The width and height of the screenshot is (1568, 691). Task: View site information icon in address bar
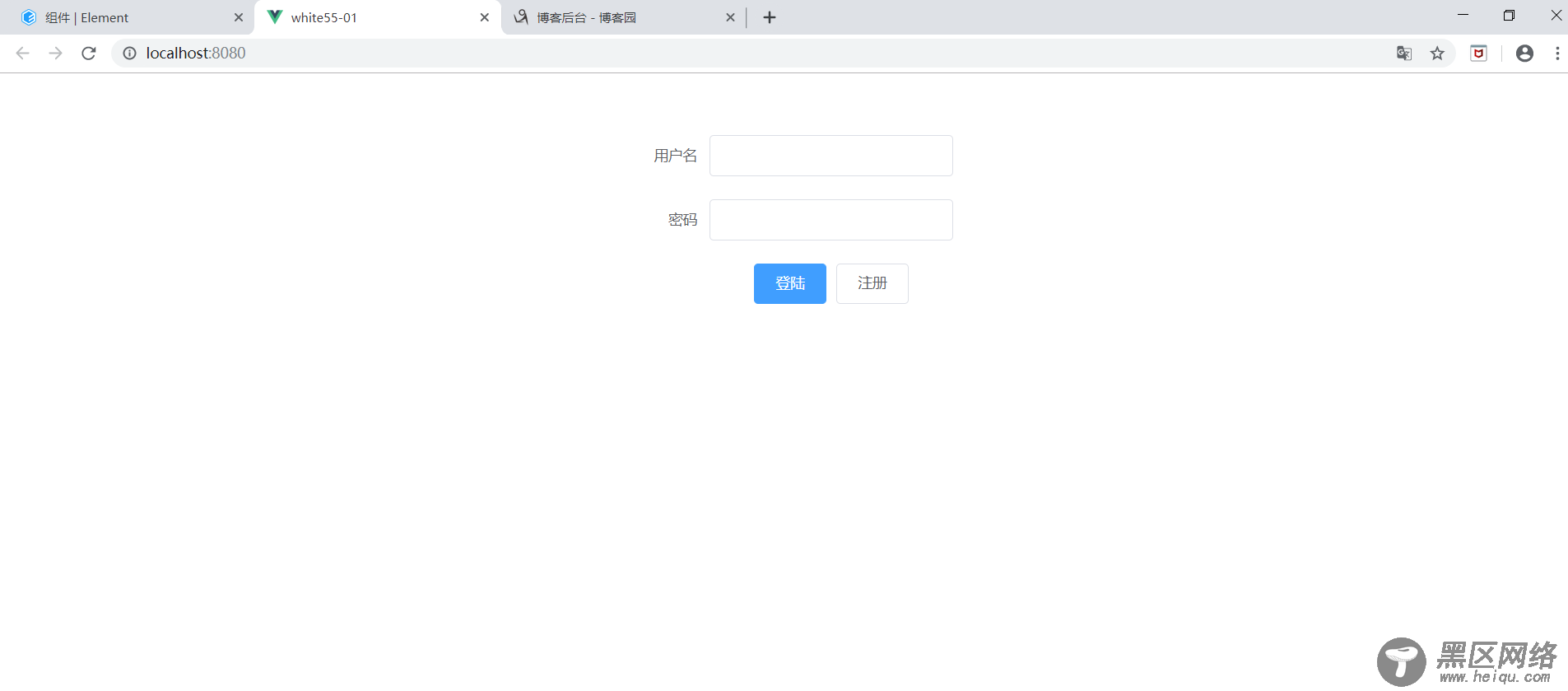point(129,54)
